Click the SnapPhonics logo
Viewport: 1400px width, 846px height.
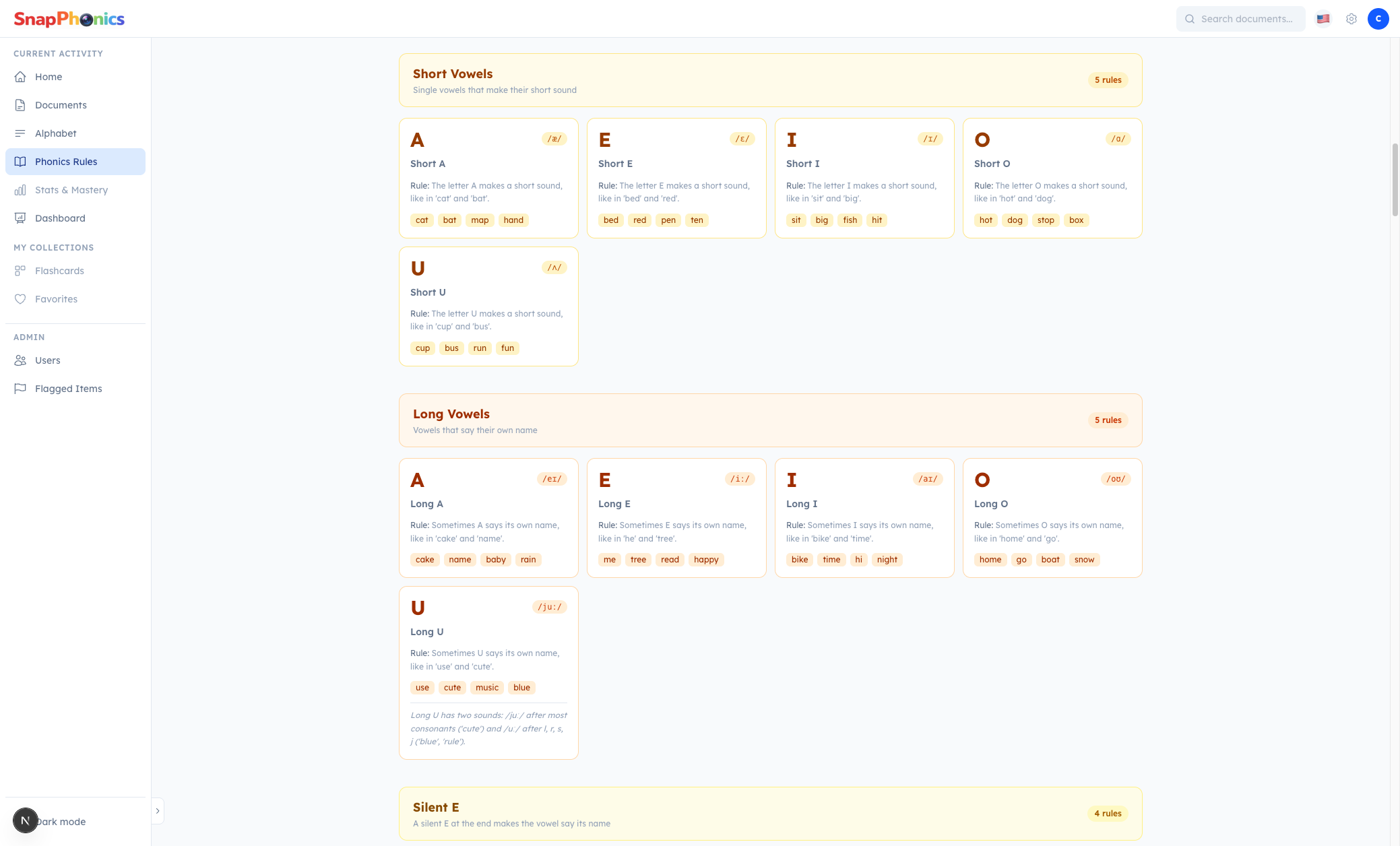tap(69, 19)
